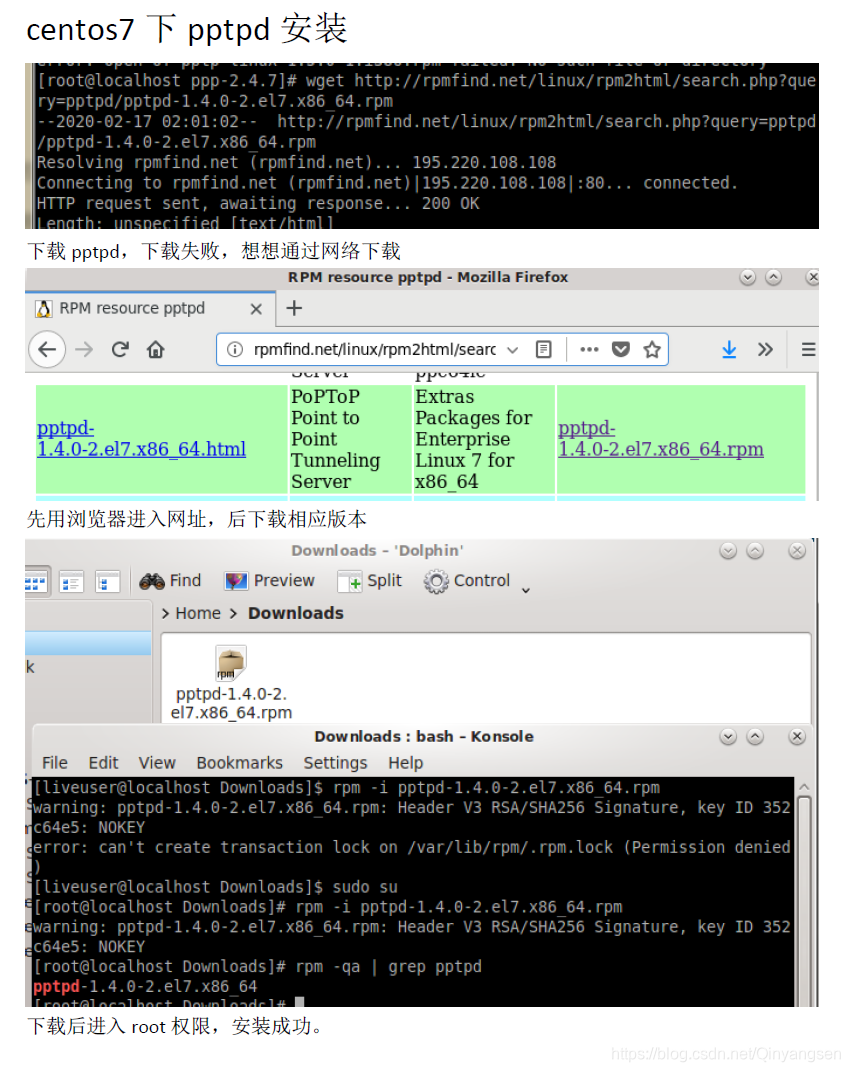Image resolution: width=850 pixels, height=1072 pixels.
Task: Save page to Pocket icon
Action: 620,349
